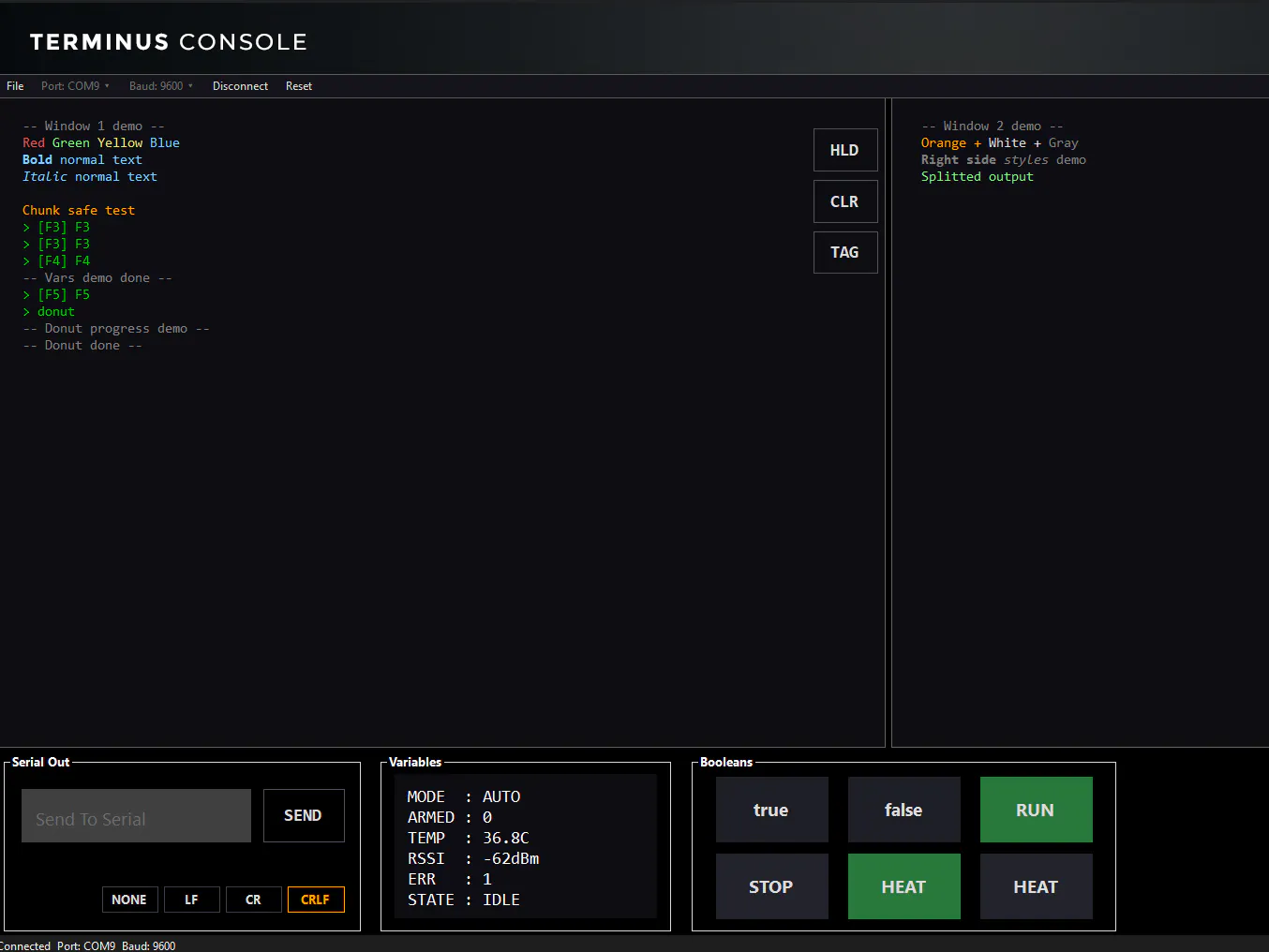Click the 'ARMED : 0' variable line
The height and width of the screenshot is (952, 1269).
450,817
